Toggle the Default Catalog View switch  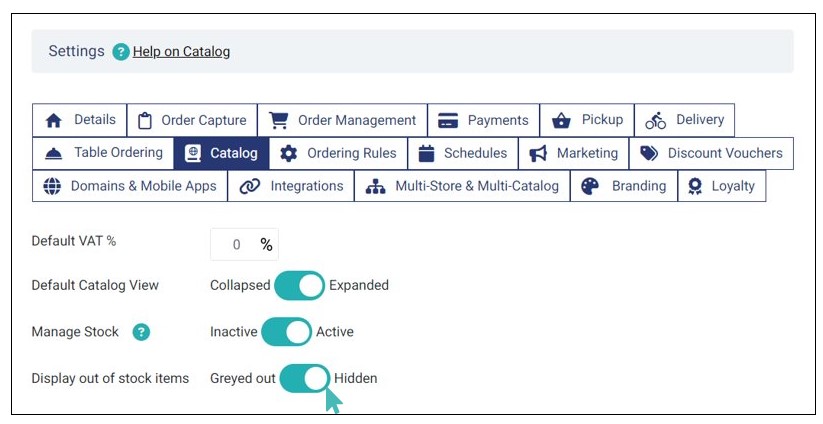[x=299, y=285]
